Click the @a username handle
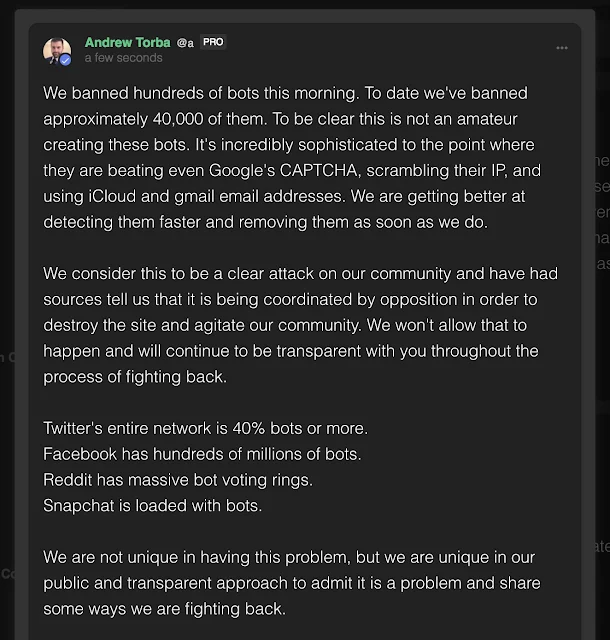This screenshot has height=640, width=610. pos(185,42)
